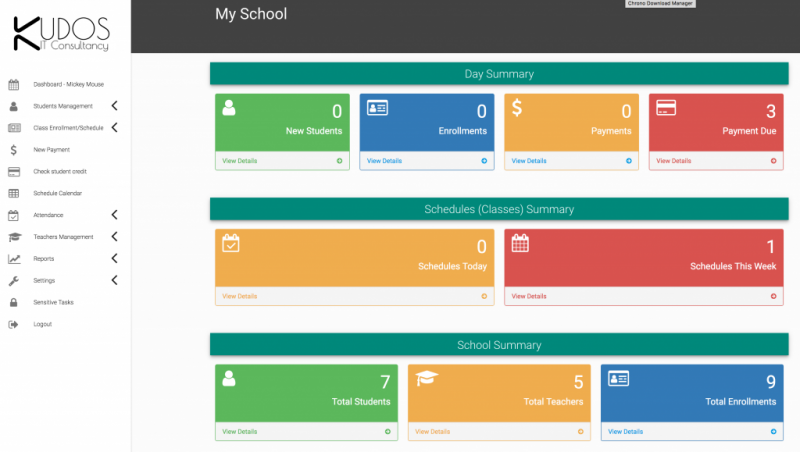Click the Check student credit card icon
800x452 pixels.
tap(14, 171)
